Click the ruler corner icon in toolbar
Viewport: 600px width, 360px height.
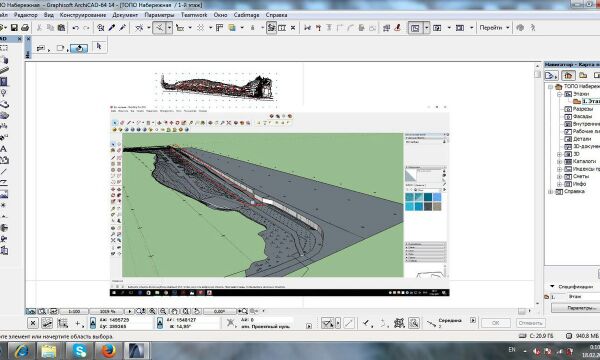pyautogui.click(x=220, y=28)
